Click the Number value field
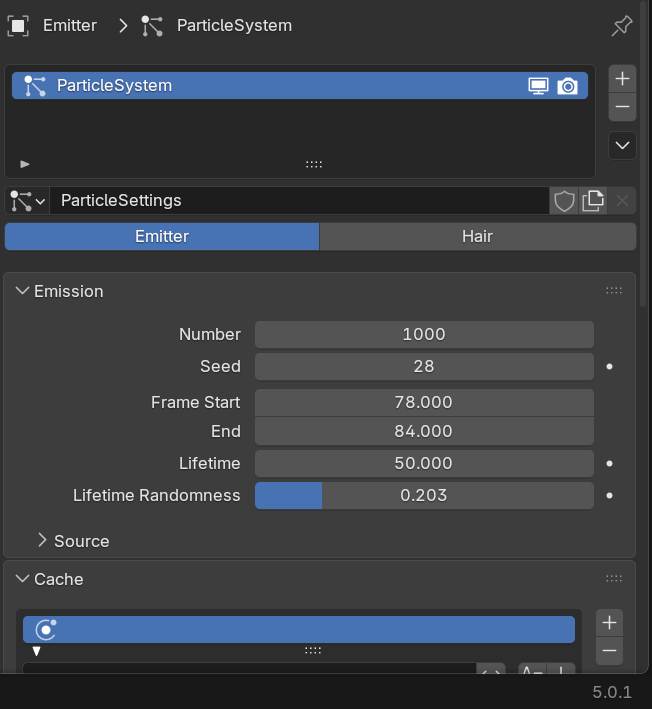 click(424, 335)
